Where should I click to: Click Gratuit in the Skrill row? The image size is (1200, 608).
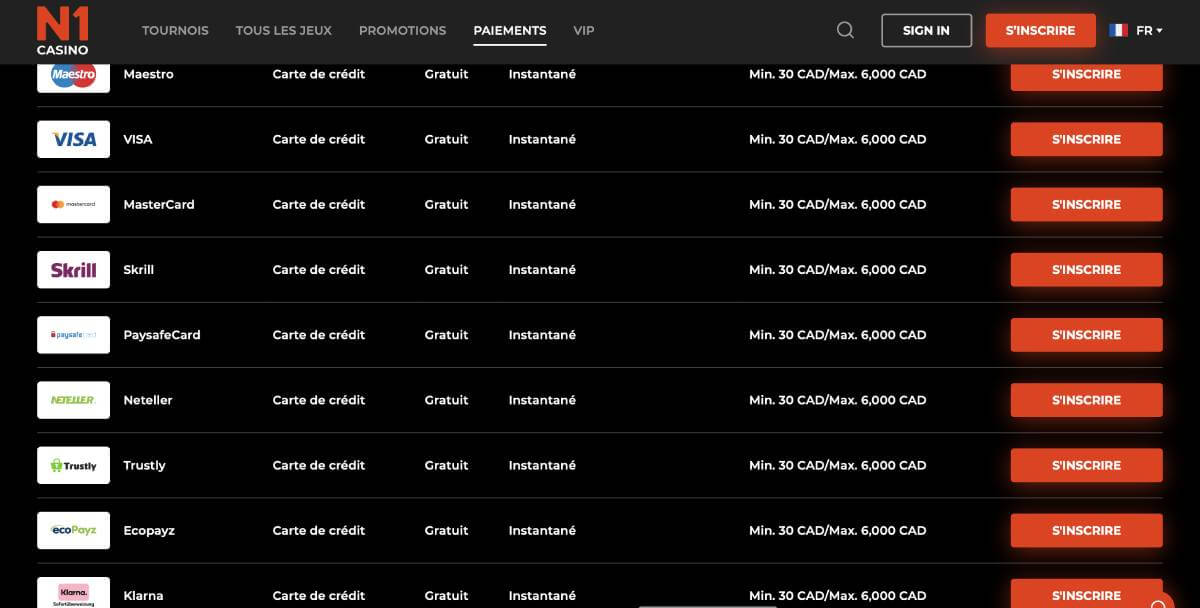(446, 269)
